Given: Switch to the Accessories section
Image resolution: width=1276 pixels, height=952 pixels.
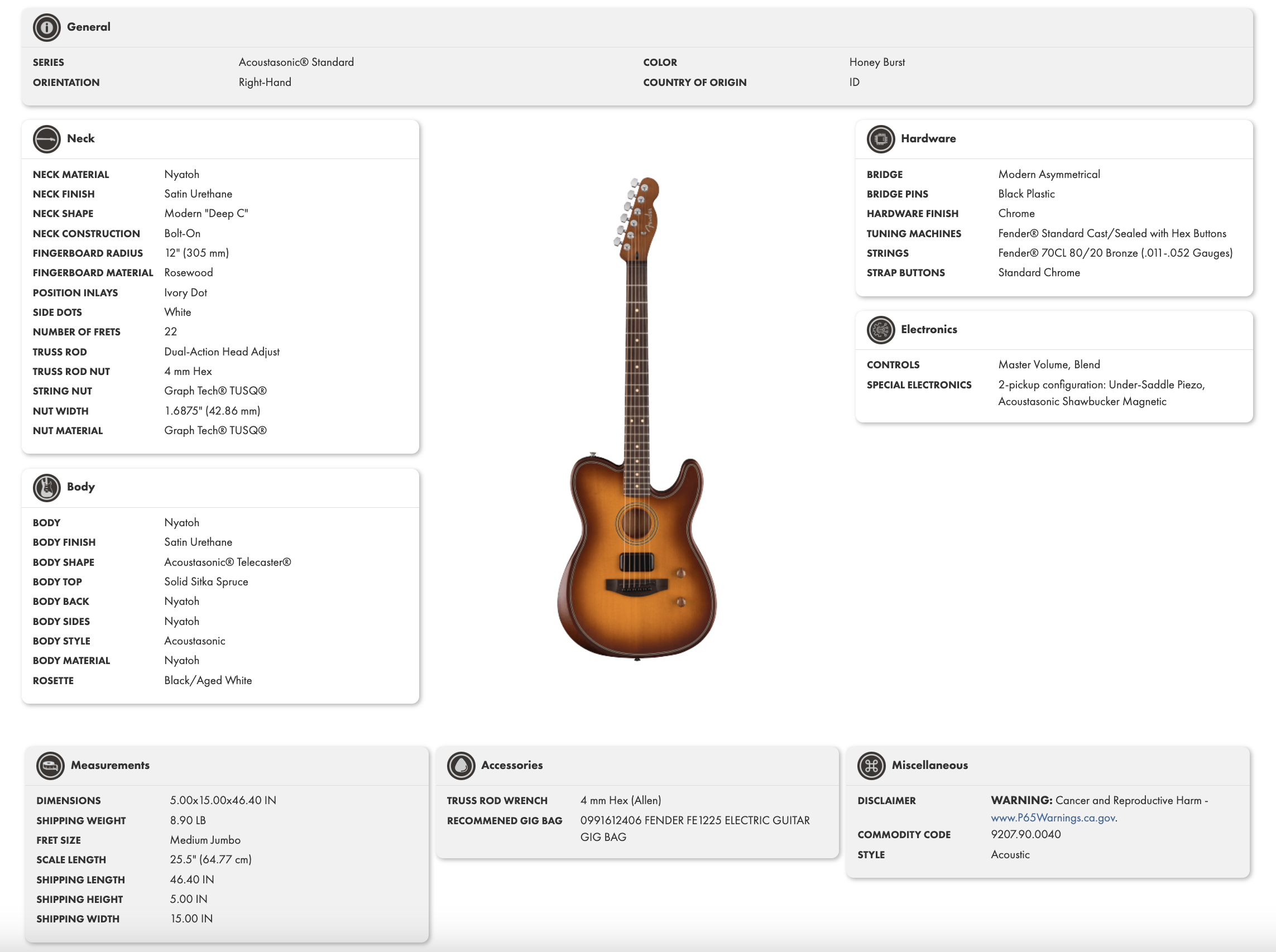Looking at the screenshot, I should (x=512, y=765).
